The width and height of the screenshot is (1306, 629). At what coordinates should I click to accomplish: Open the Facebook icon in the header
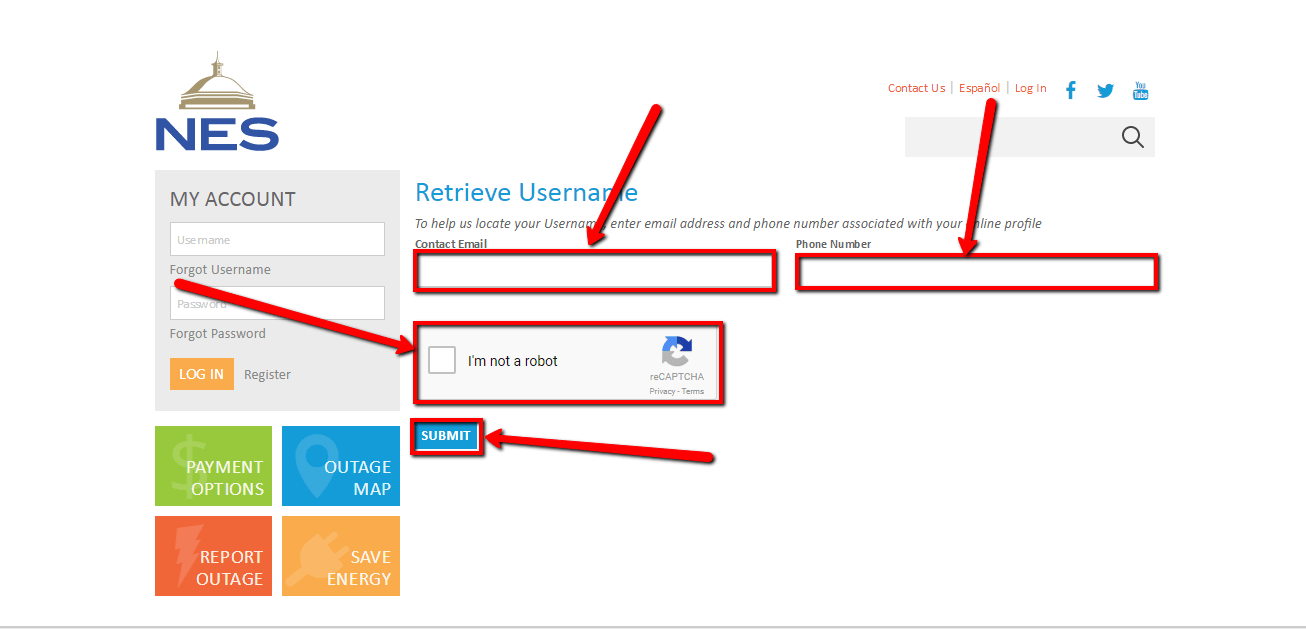coord(1070,90)
